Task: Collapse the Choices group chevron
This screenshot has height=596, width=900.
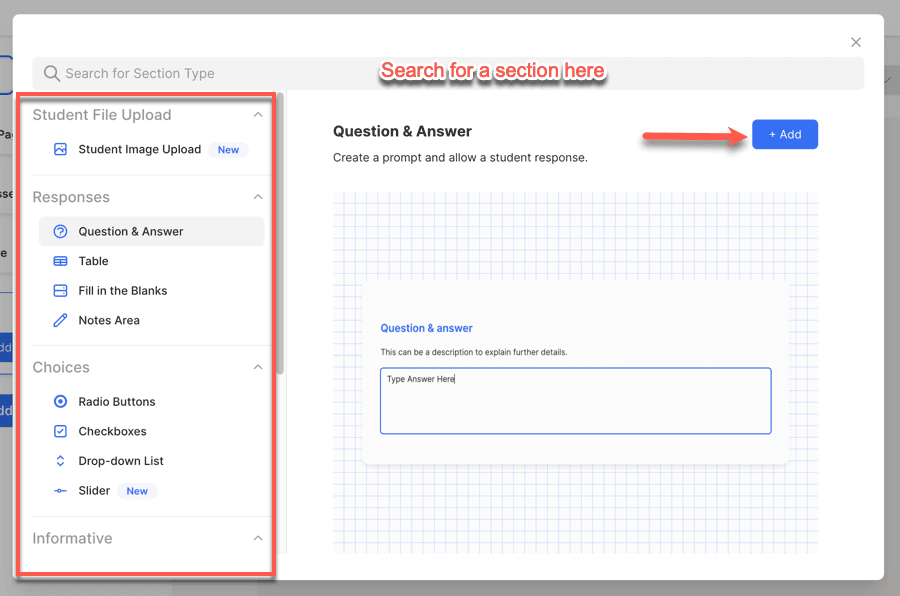Action: click(x=258, y=367)
